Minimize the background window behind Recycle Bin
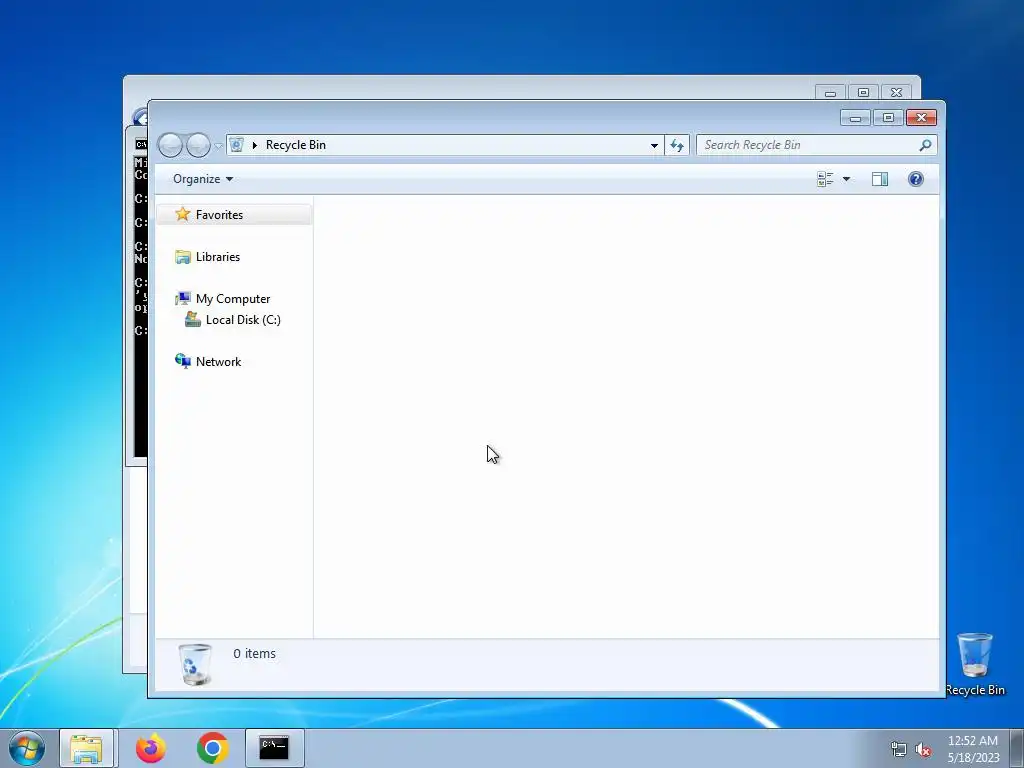 (x=830, y=93)
